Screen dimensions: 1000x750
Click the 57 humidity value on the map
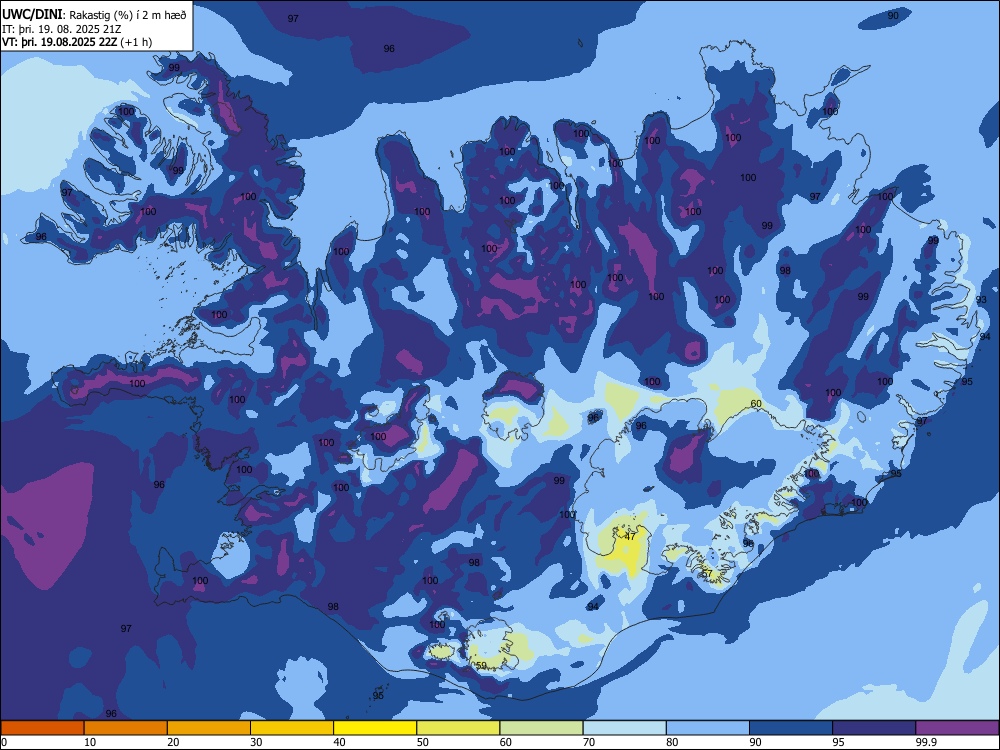(x=706, y=573)
